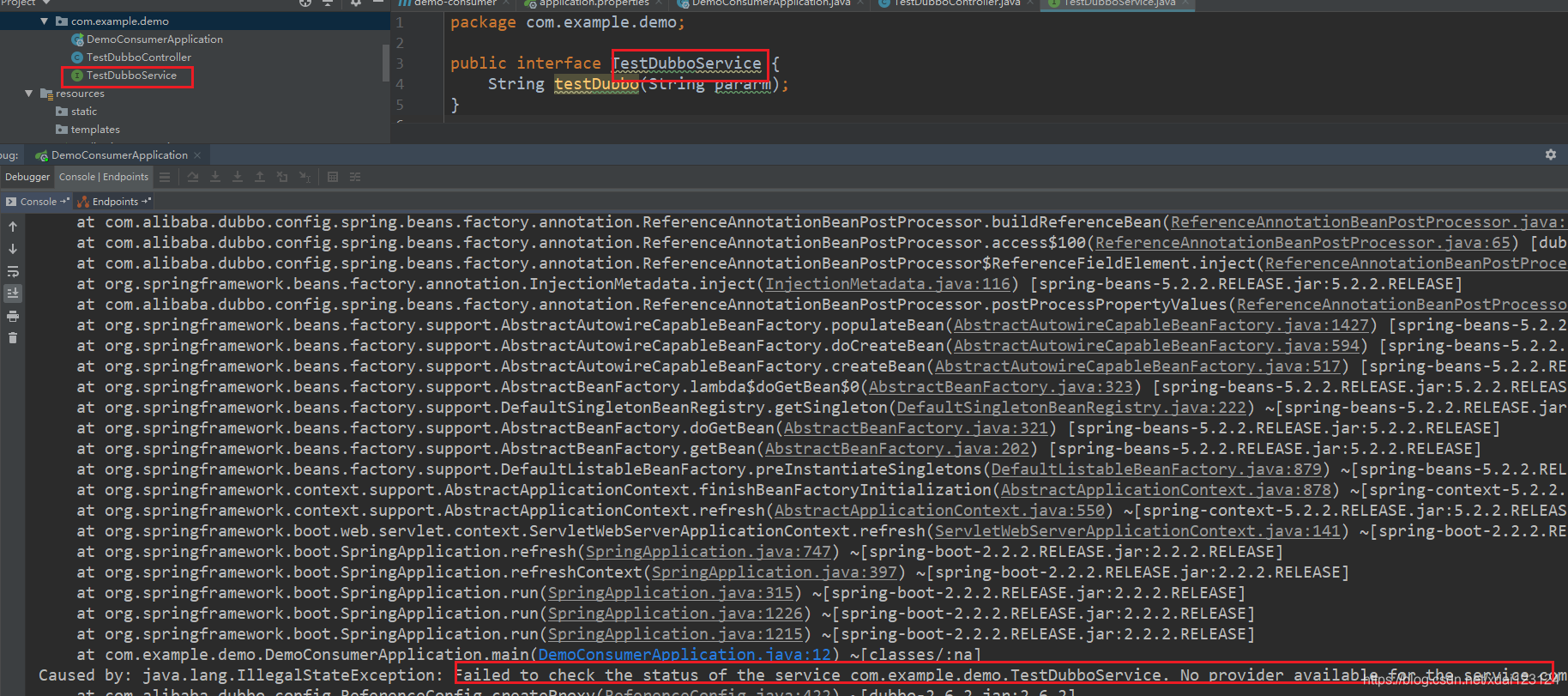
Task: Open DefaultSingletonBeanRegistry.java:222 link
Action: click(1071, 408)
